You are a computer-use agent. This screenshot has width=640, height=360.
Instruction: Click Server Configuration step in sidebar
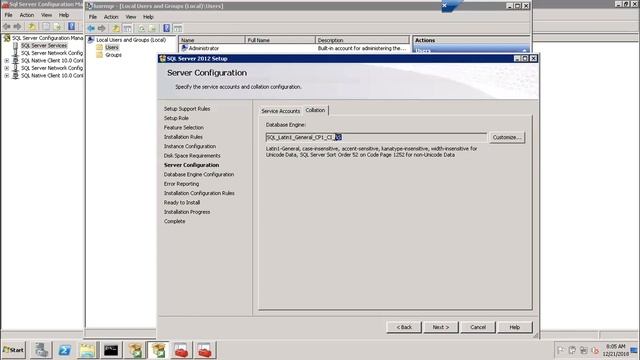pyautogui.click(x=191, y=165)
